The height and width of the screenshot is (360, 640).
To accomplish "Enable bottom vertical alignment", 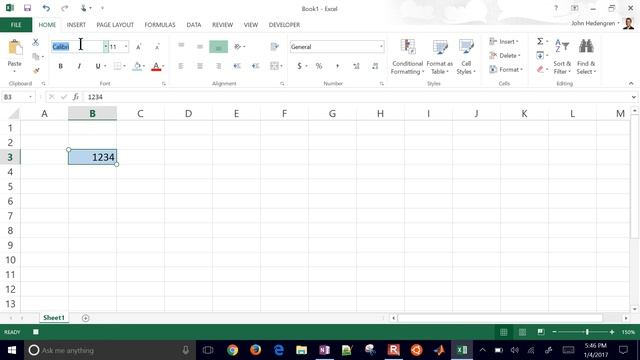I will tap(218, 47).
